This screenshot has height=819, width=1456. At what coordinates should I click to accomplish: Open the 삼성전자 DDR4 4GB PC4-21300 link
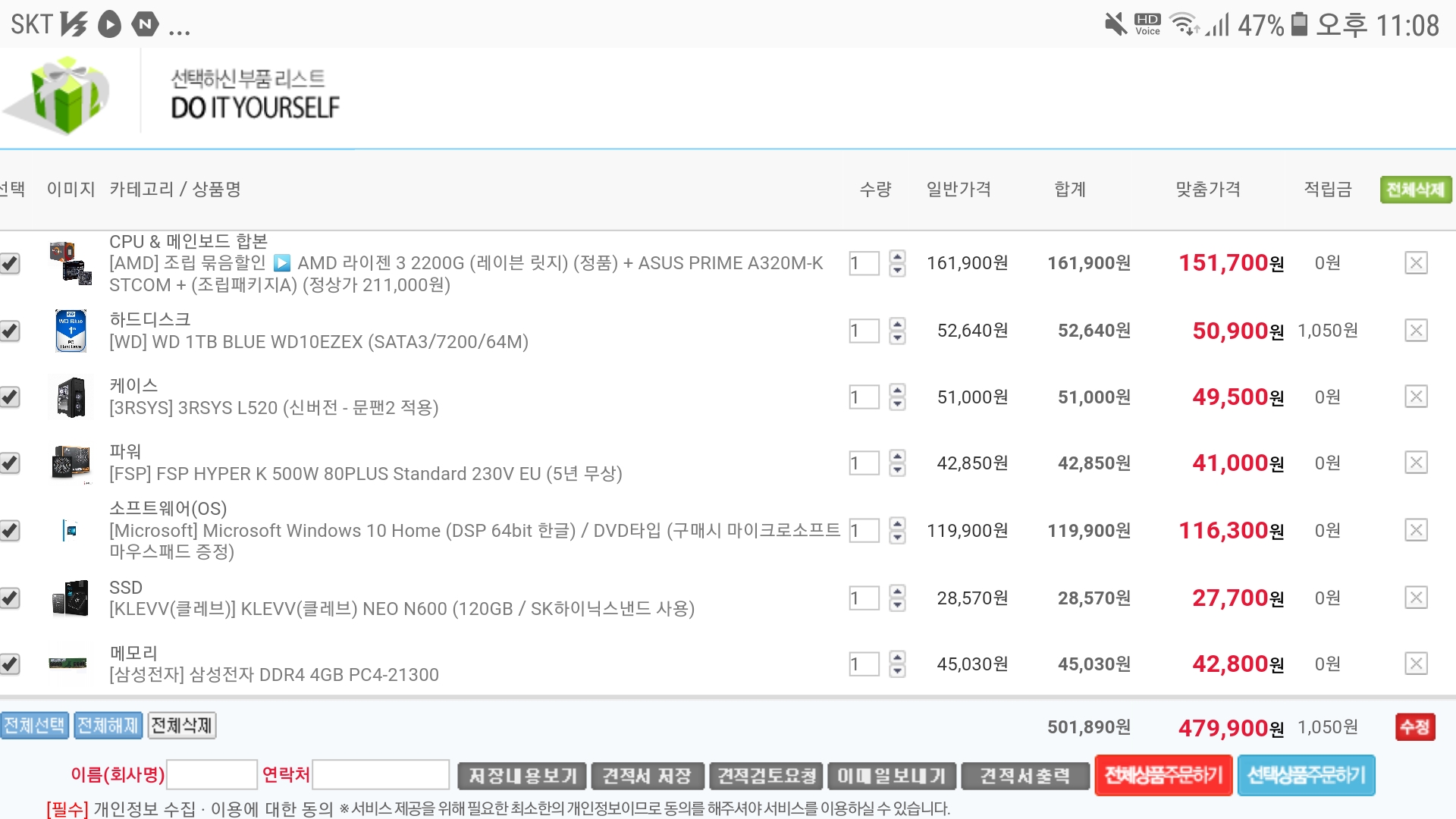pyautogui.click(x=274, y=675)
